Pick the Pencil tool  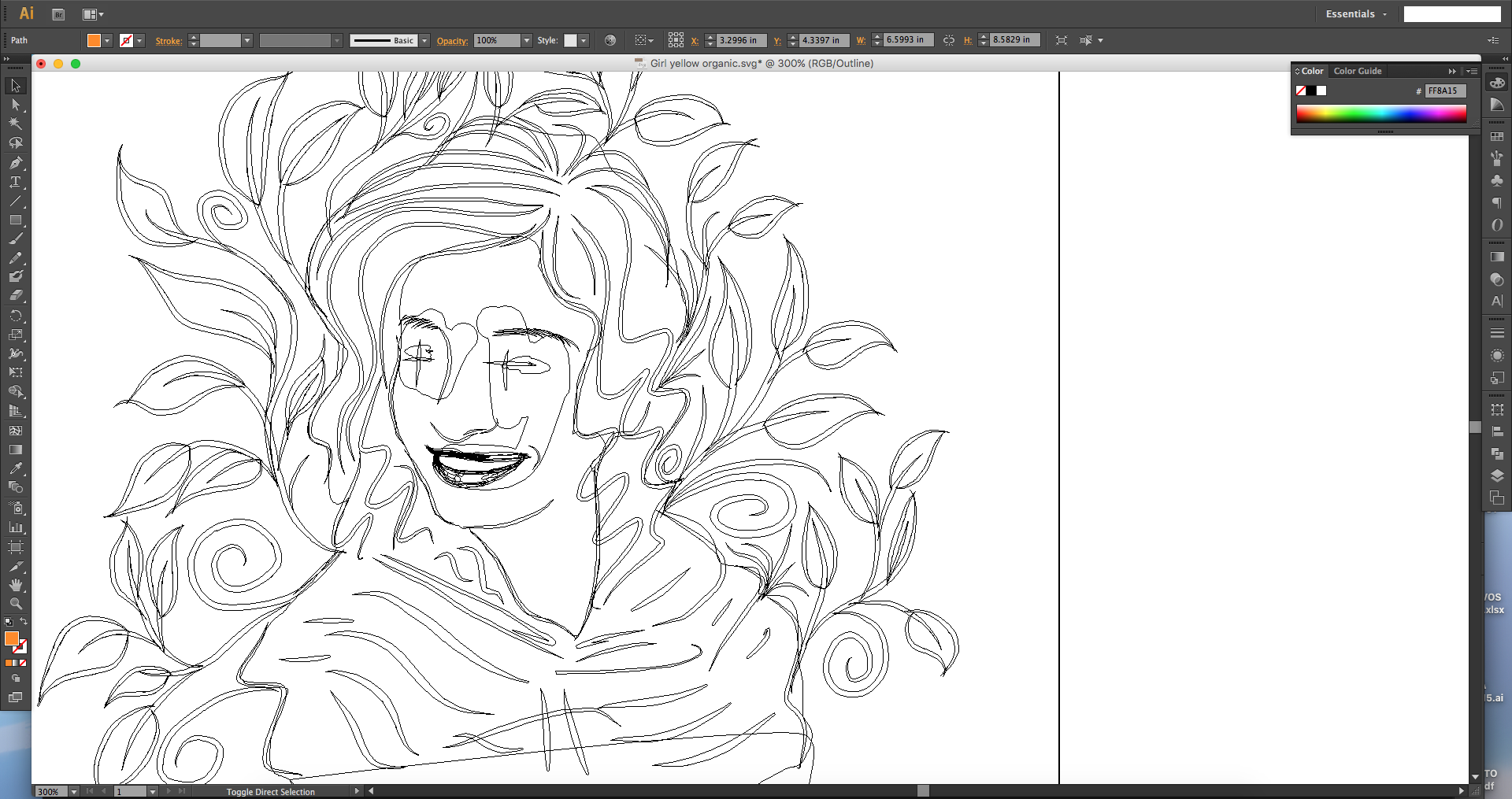[16, 257]
